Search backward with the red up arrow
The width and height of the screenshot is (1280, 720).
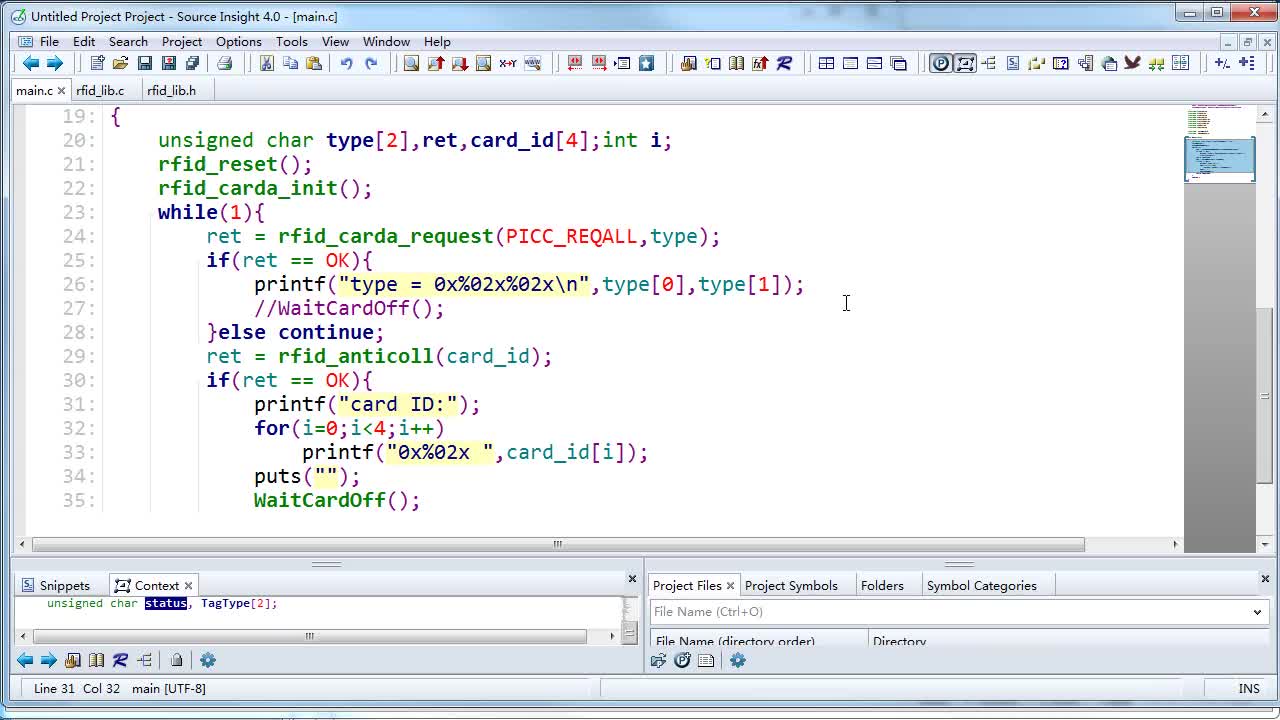436,63
